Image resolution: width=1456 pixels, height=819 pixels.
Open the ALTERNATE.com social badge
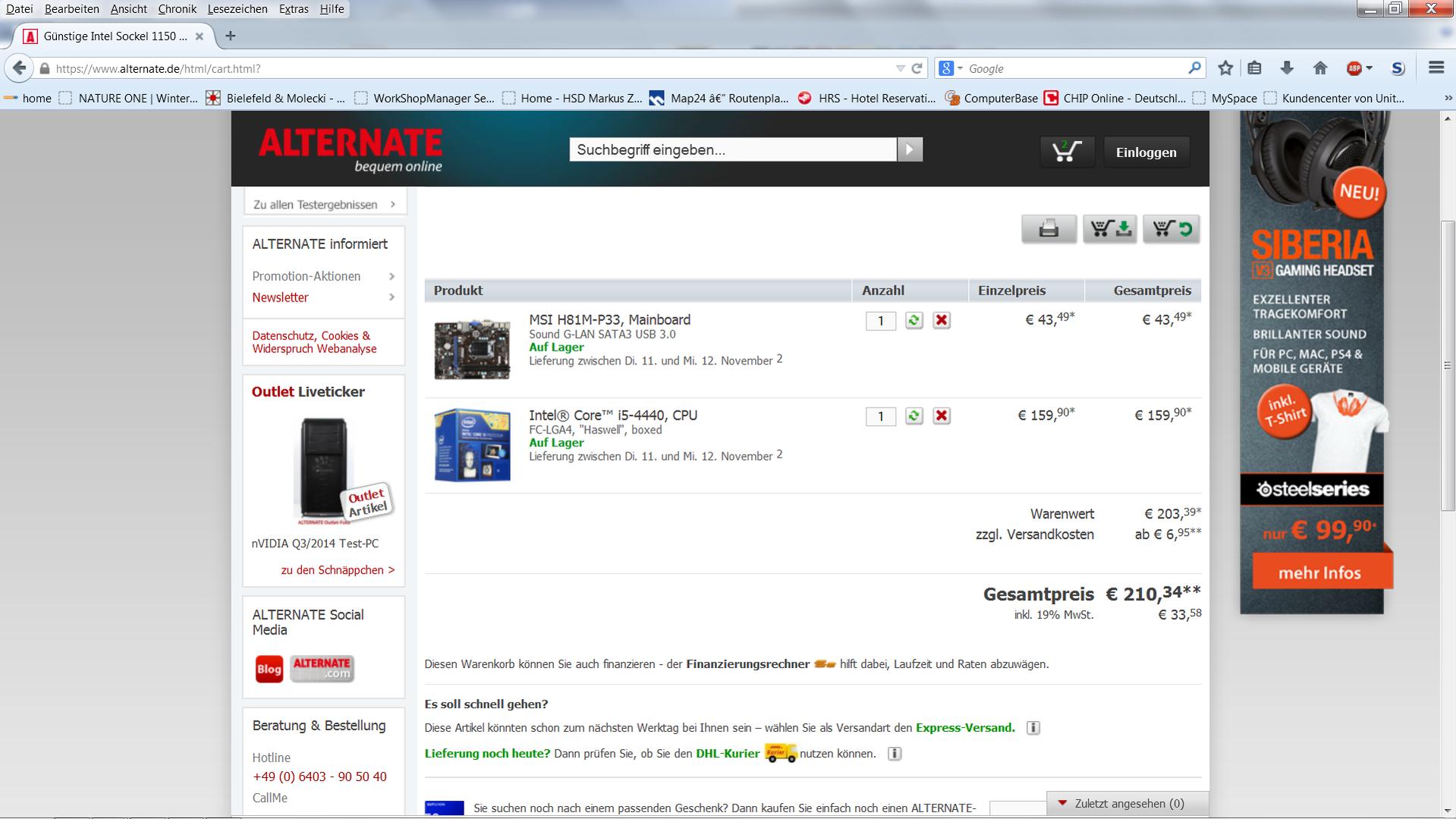pyautogui.click(x=322, y=669)
